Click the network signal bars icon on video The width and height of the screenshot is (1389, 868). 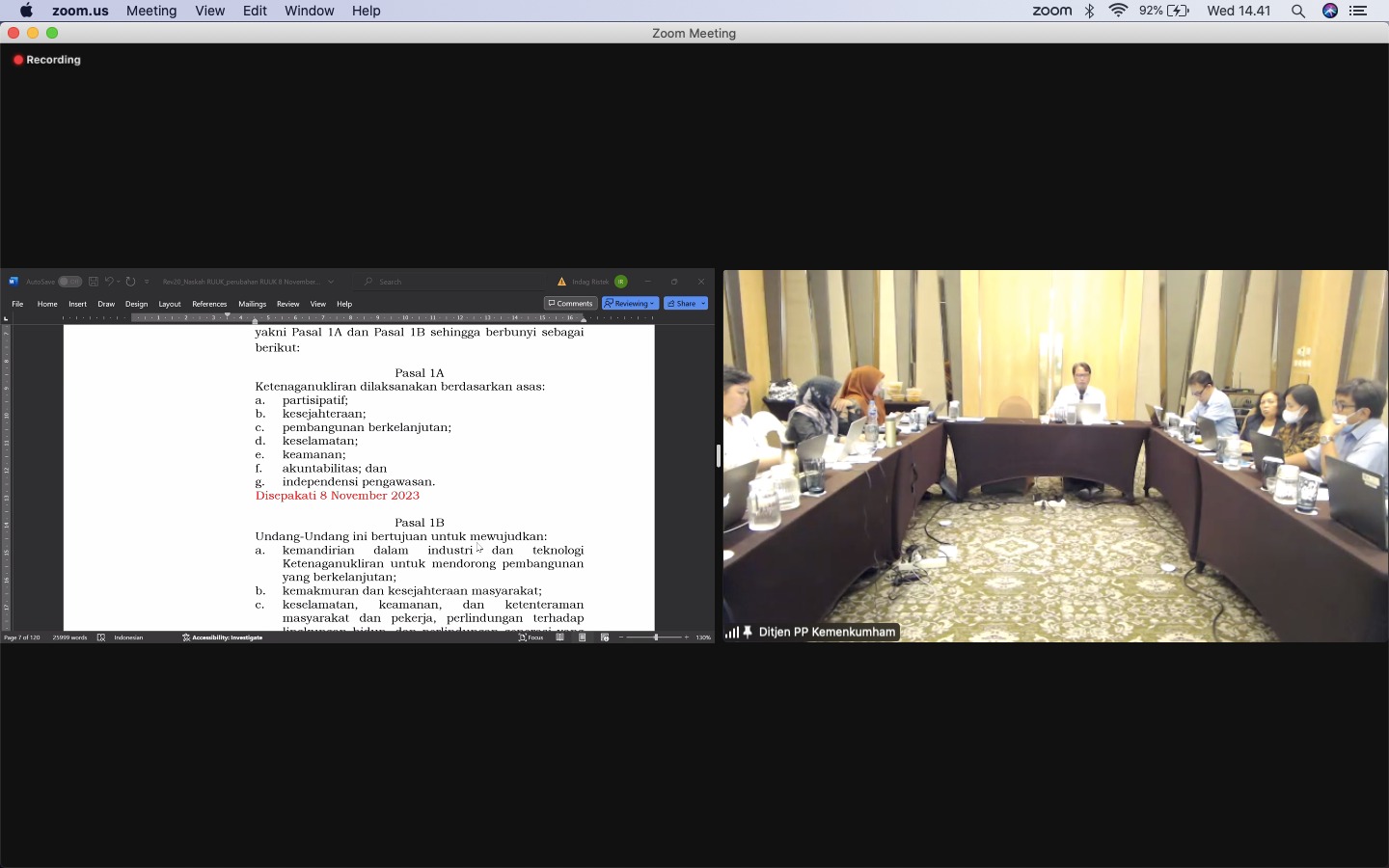[732, 633]
